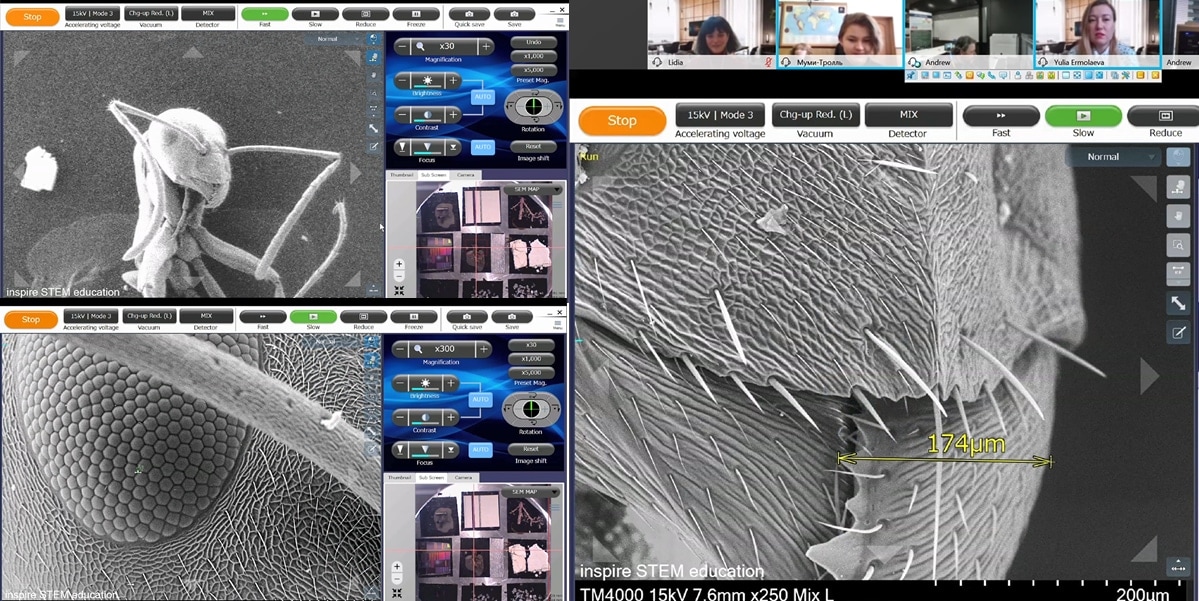This screenshot has width=1199, height=601.
Task: Toggle focus AUTO in bottom-left window
Action: tap(481, 450)
